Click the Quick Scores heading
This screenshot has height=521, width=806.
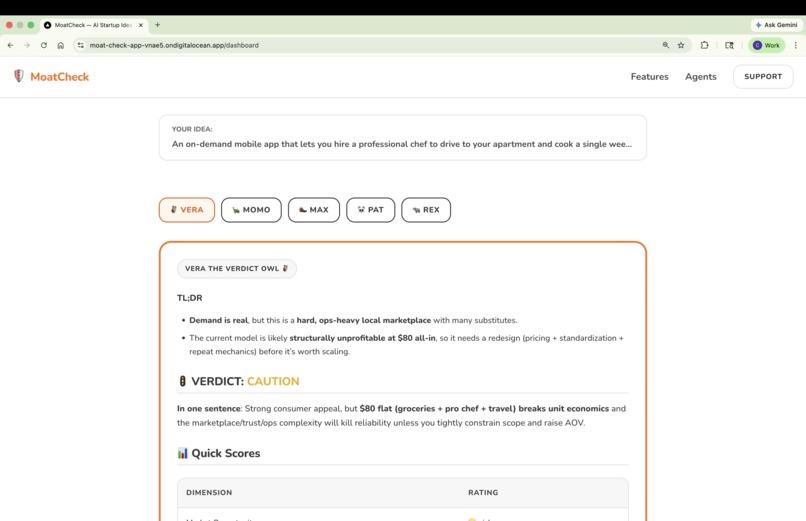226,453
